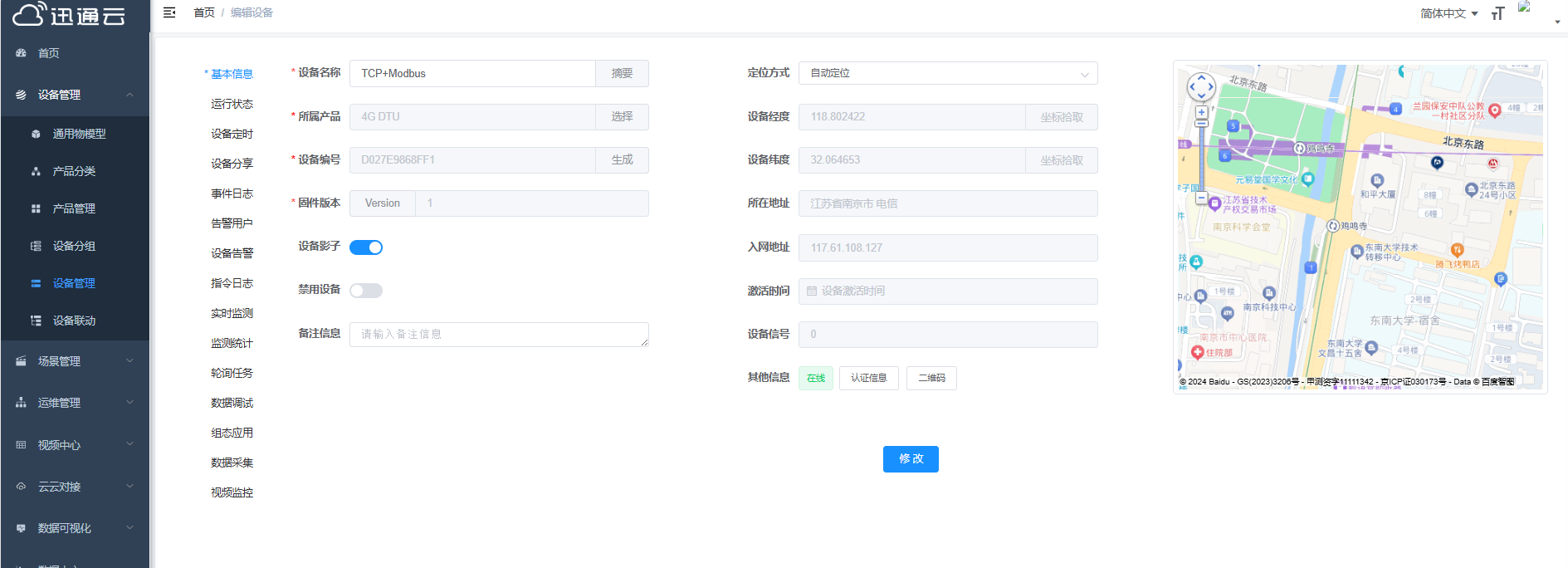This screenshot has width=1568, height=568.
Task: Open the 简体中文 language dropdown
Action: pyautogui.click(x=1448, y=13)
